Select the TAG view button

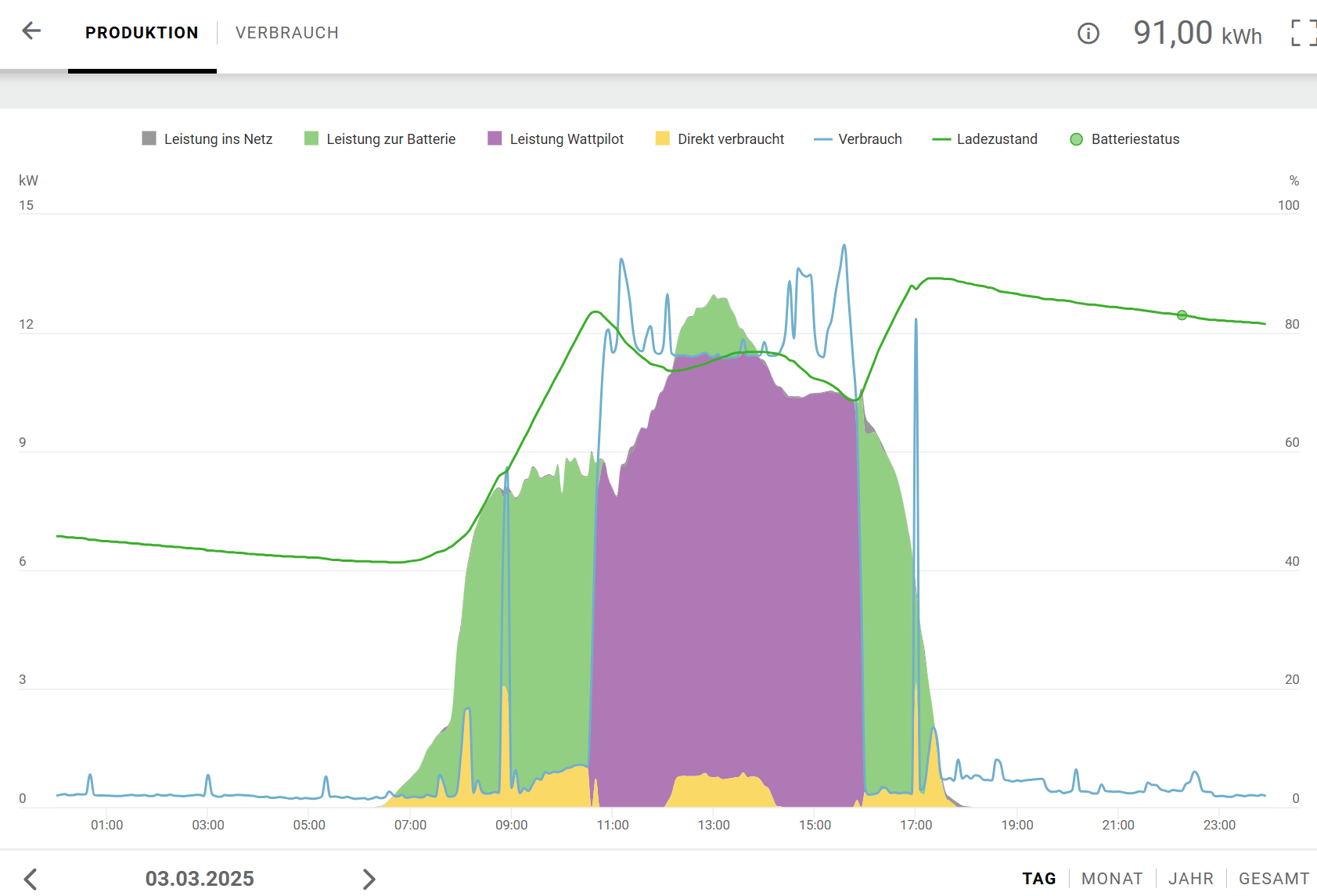(x=1038, y=878)
